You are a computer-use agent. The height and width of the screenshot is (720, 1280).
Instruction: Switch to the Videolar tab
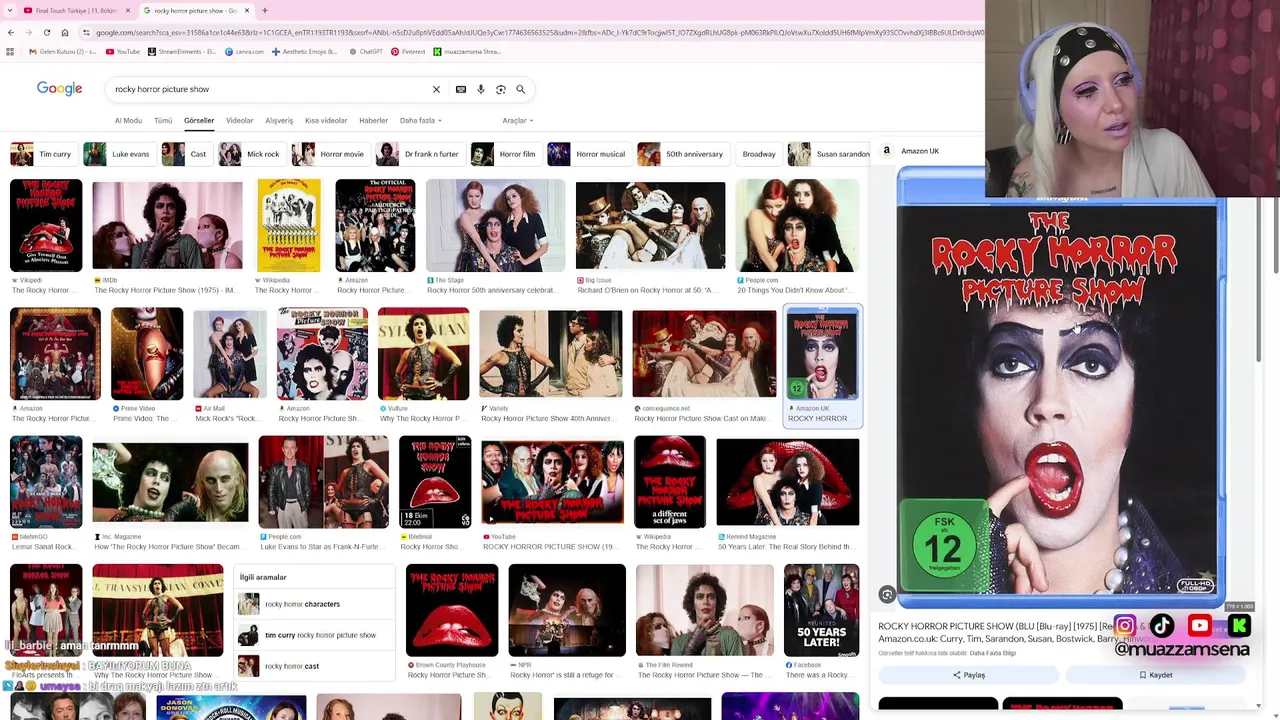[239, 121]
